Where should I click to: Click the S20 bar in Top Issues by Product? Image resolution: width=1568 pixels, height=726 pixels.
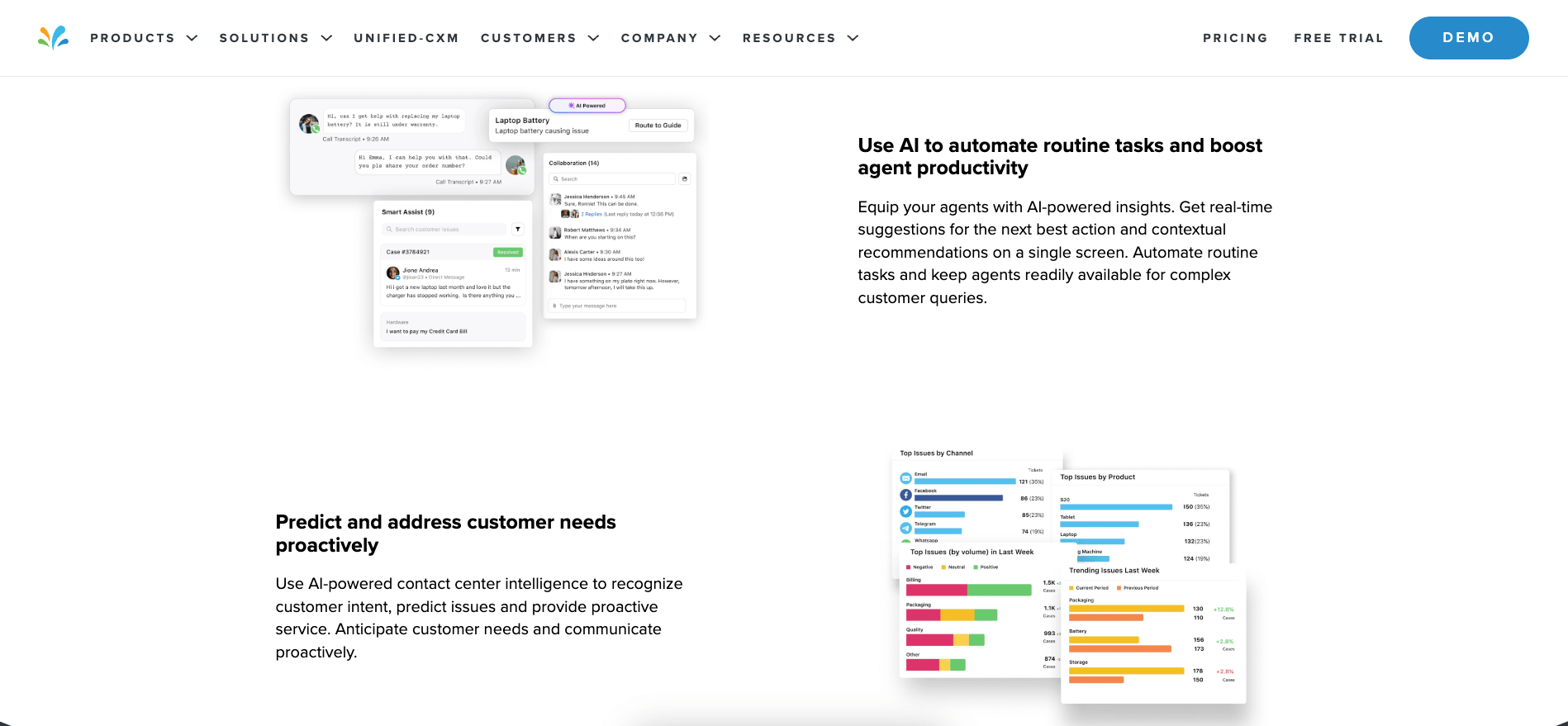[1116, 506]
